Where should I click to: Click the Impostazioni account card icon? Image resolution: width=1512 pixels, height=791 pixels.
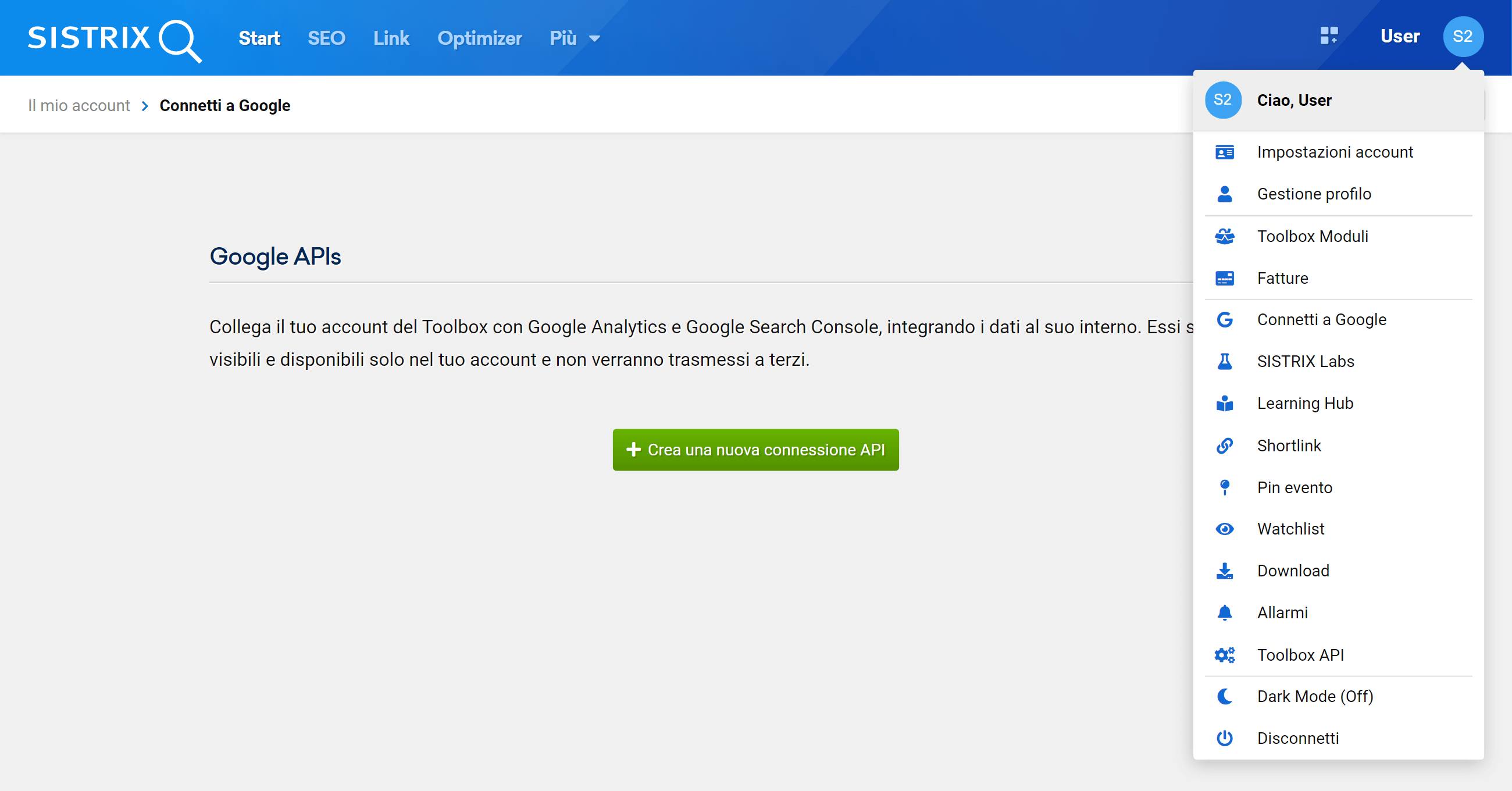pos(1224,153)
